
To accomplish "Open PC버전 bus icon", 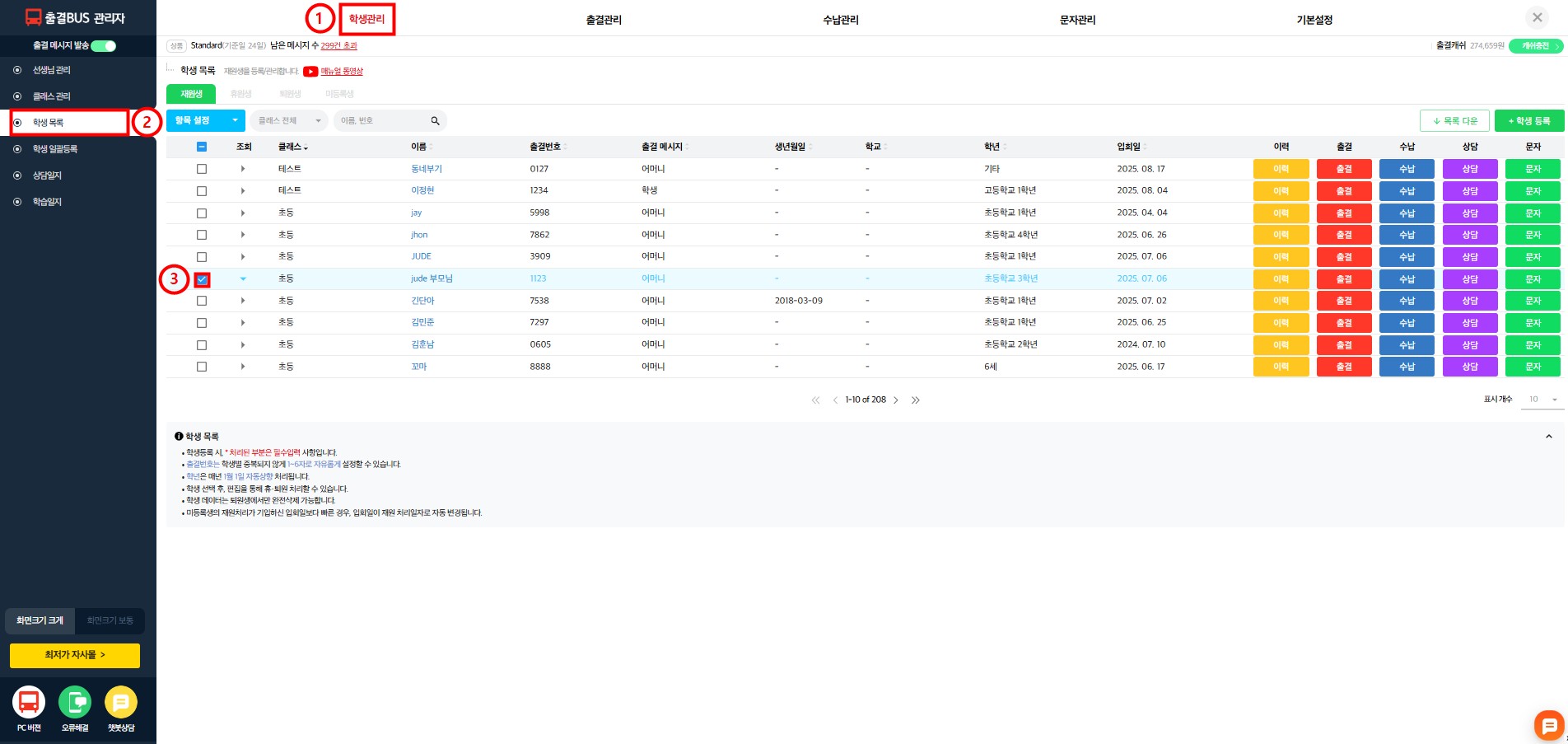I will 29,702.
